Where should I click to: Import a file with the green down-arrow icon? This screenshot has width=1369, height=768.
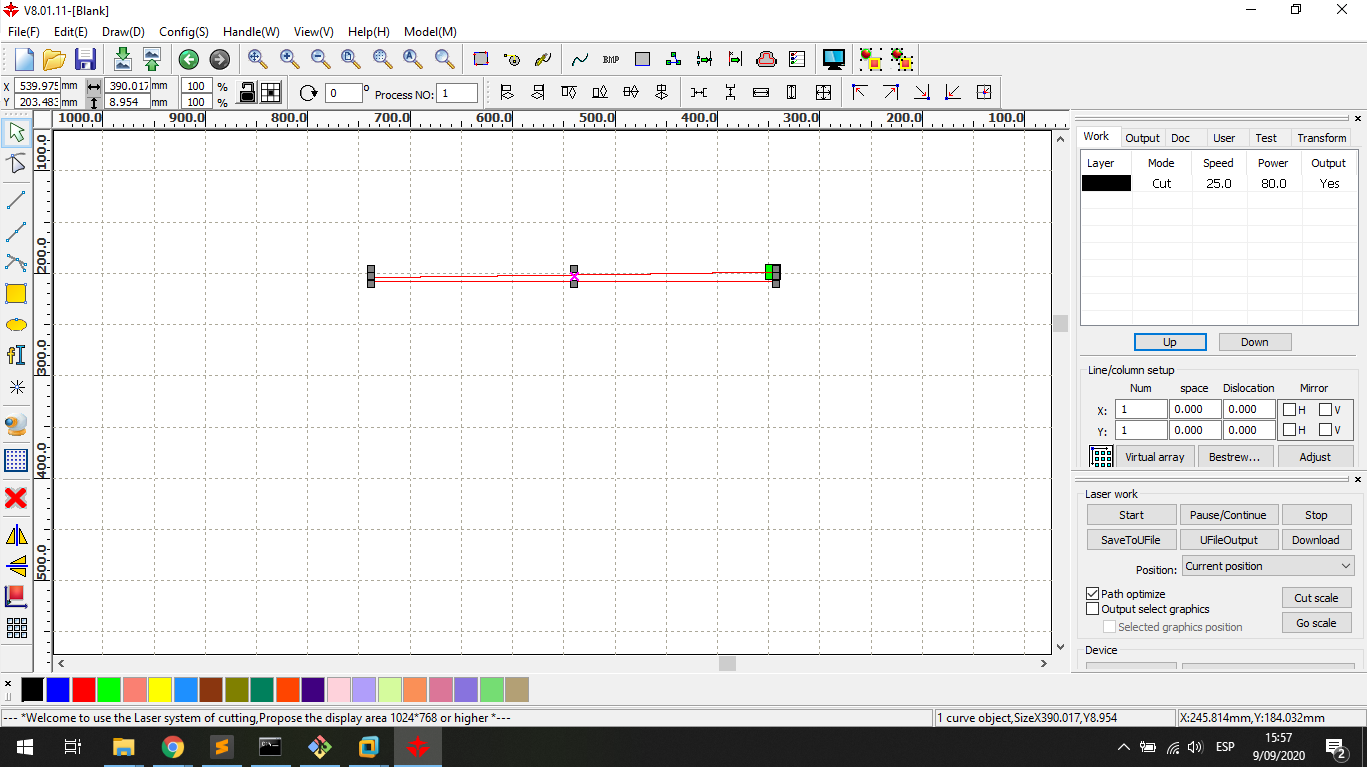tap(122, 59)
